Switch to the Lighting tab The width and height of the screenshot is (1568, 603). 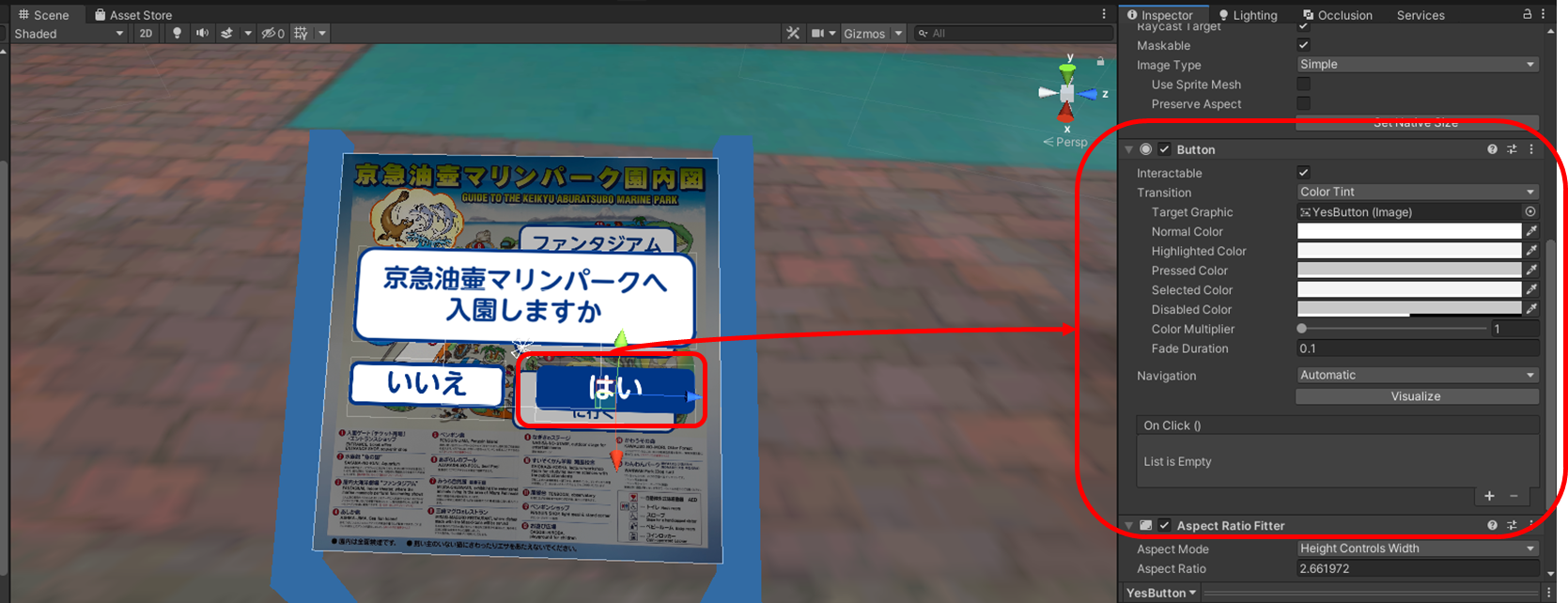[x=1248, y=14]
